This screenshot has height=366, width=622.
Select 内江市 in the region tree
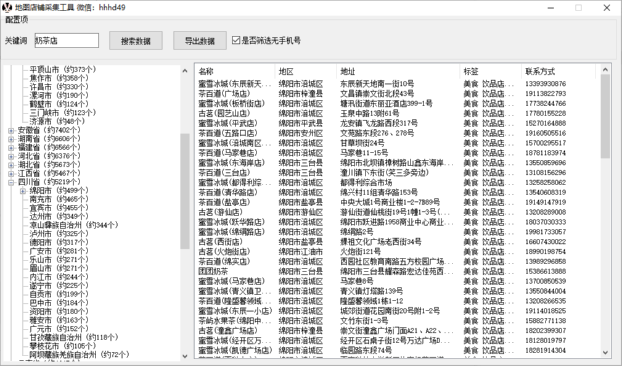pyautogui.click(x=59, y=277)
